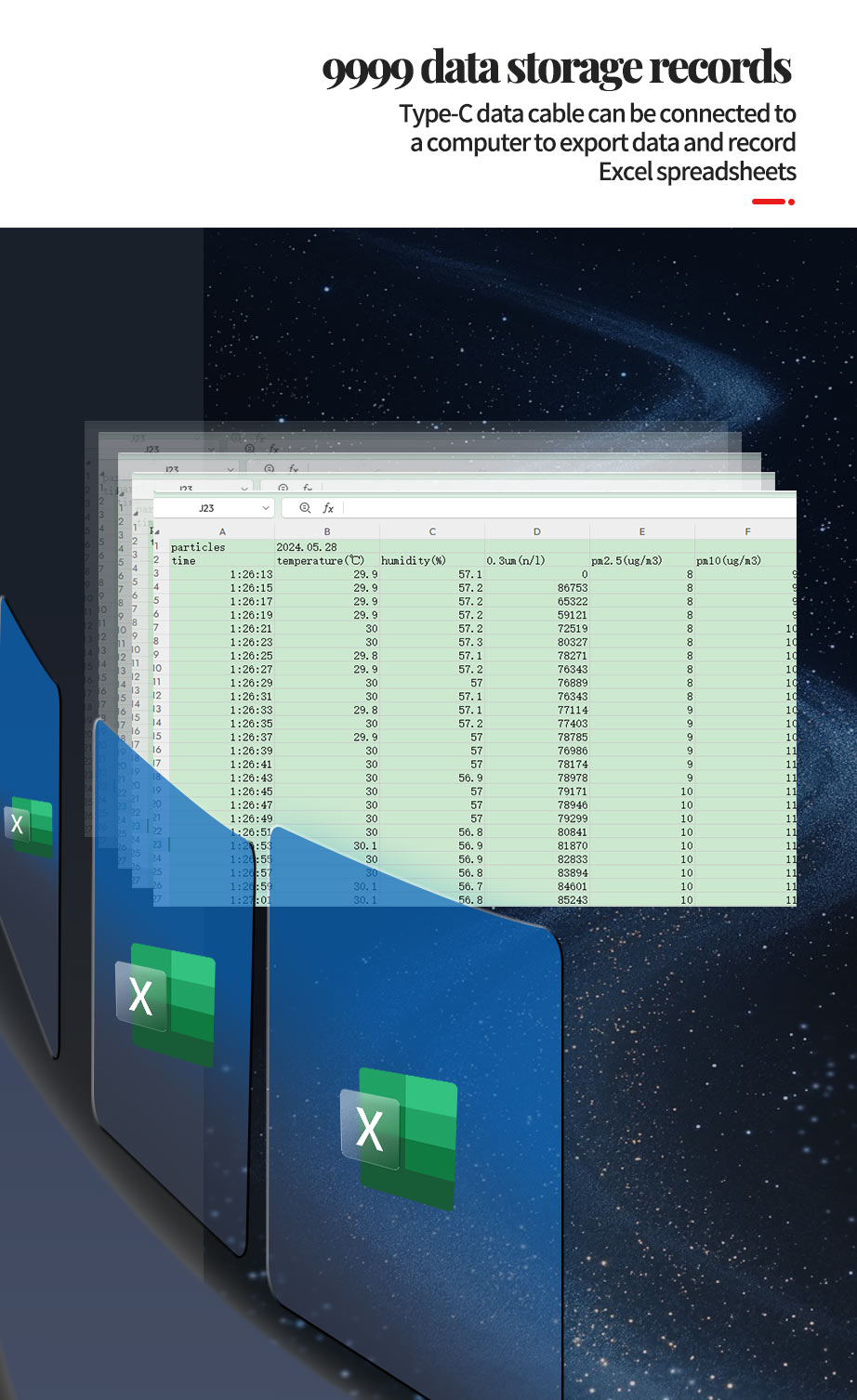
Task: Select column F header
Action: (x=747, y=531)
